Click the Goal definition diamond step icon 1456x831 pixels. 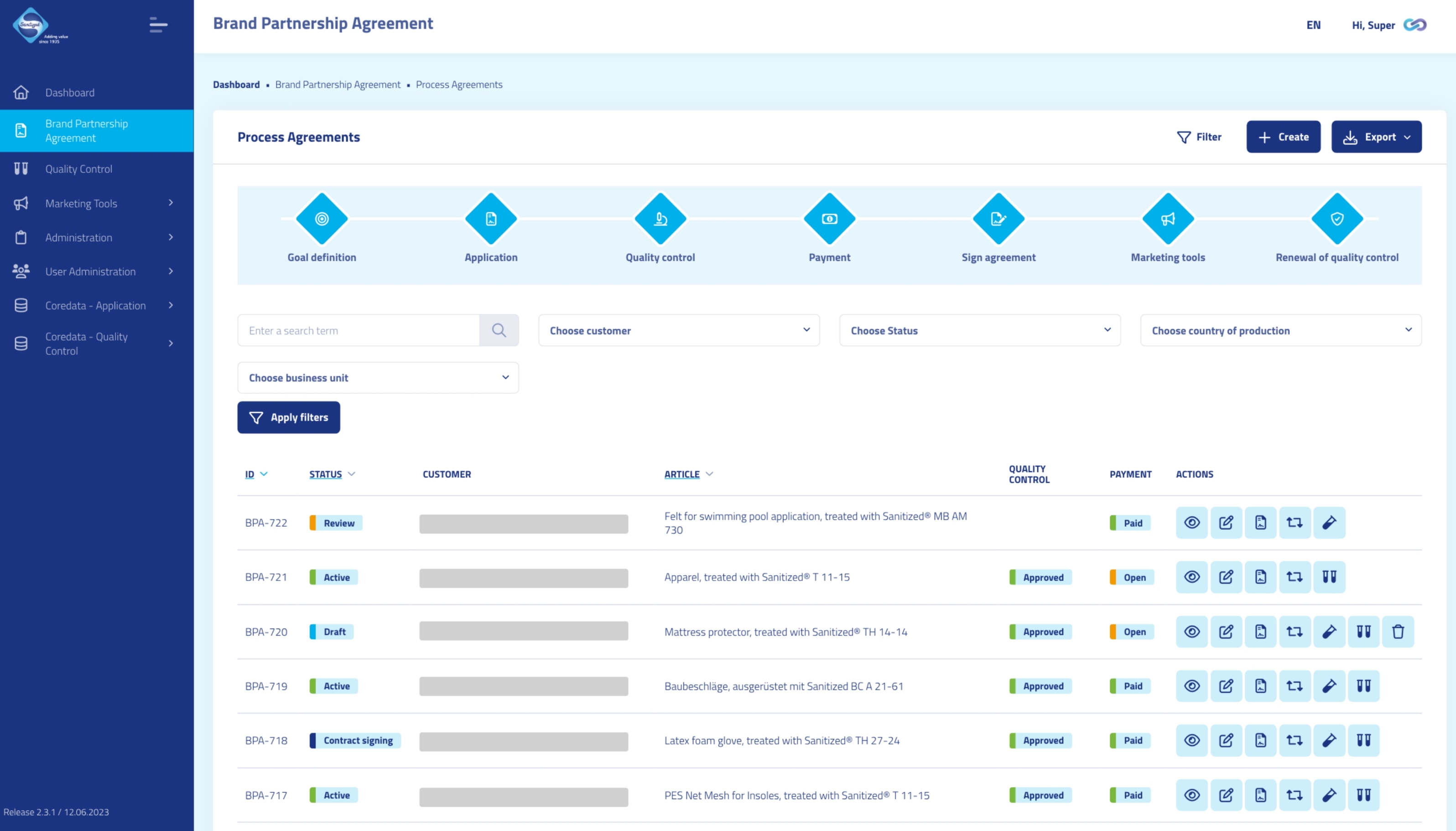[321, 218]
